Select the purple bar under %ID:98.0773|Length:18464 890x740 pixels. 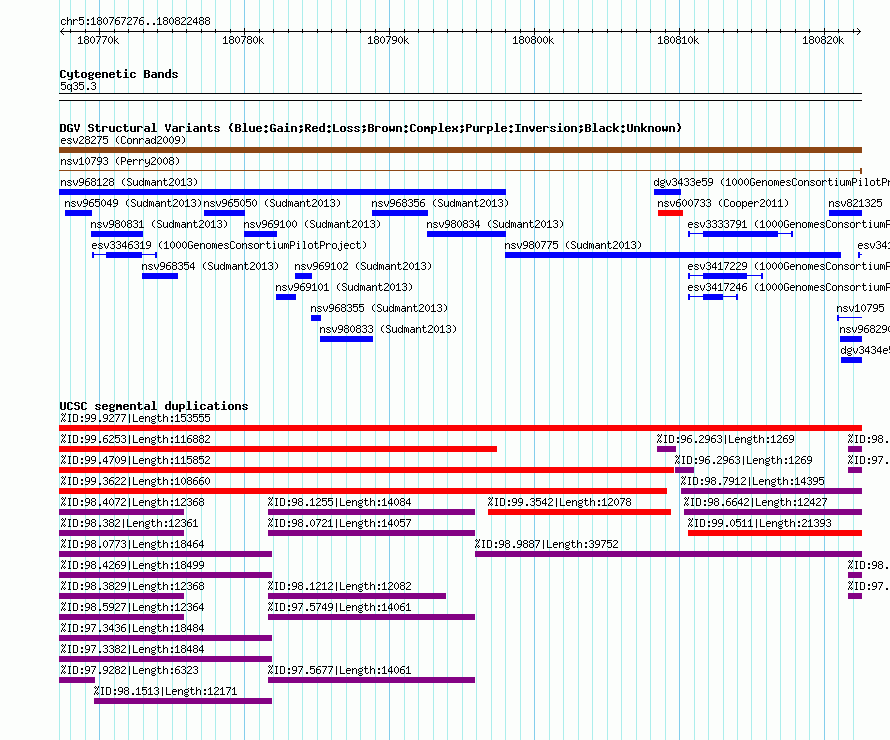(x=165, y=554)
